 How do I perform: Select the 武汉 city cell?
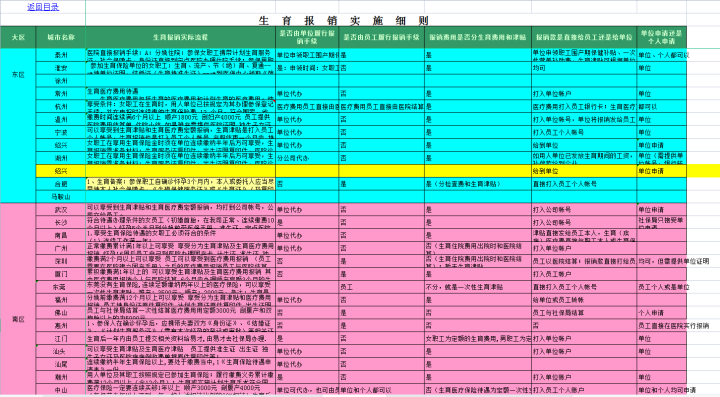pos(61,210)
